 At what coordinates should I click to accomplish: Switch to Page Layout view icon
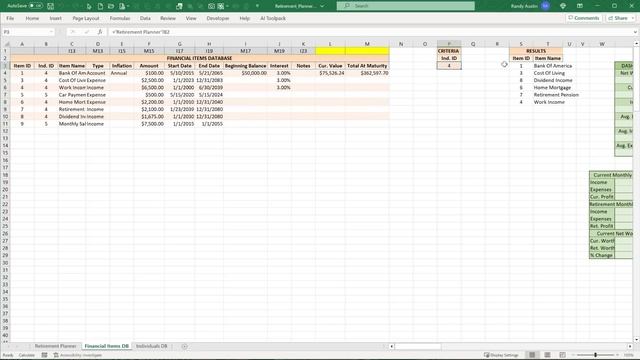point(547,355)
